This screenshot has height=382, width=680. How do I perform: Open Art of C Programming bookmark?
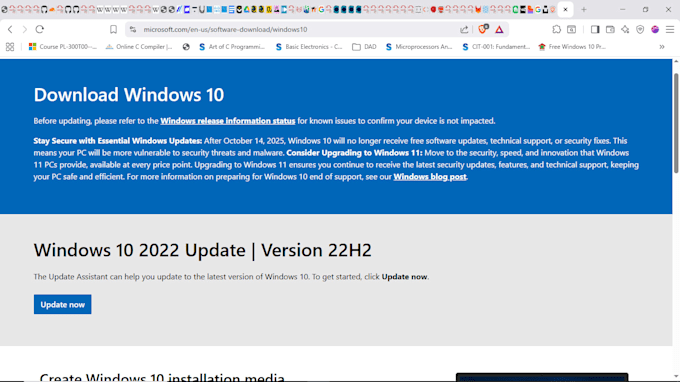(232, 47)
